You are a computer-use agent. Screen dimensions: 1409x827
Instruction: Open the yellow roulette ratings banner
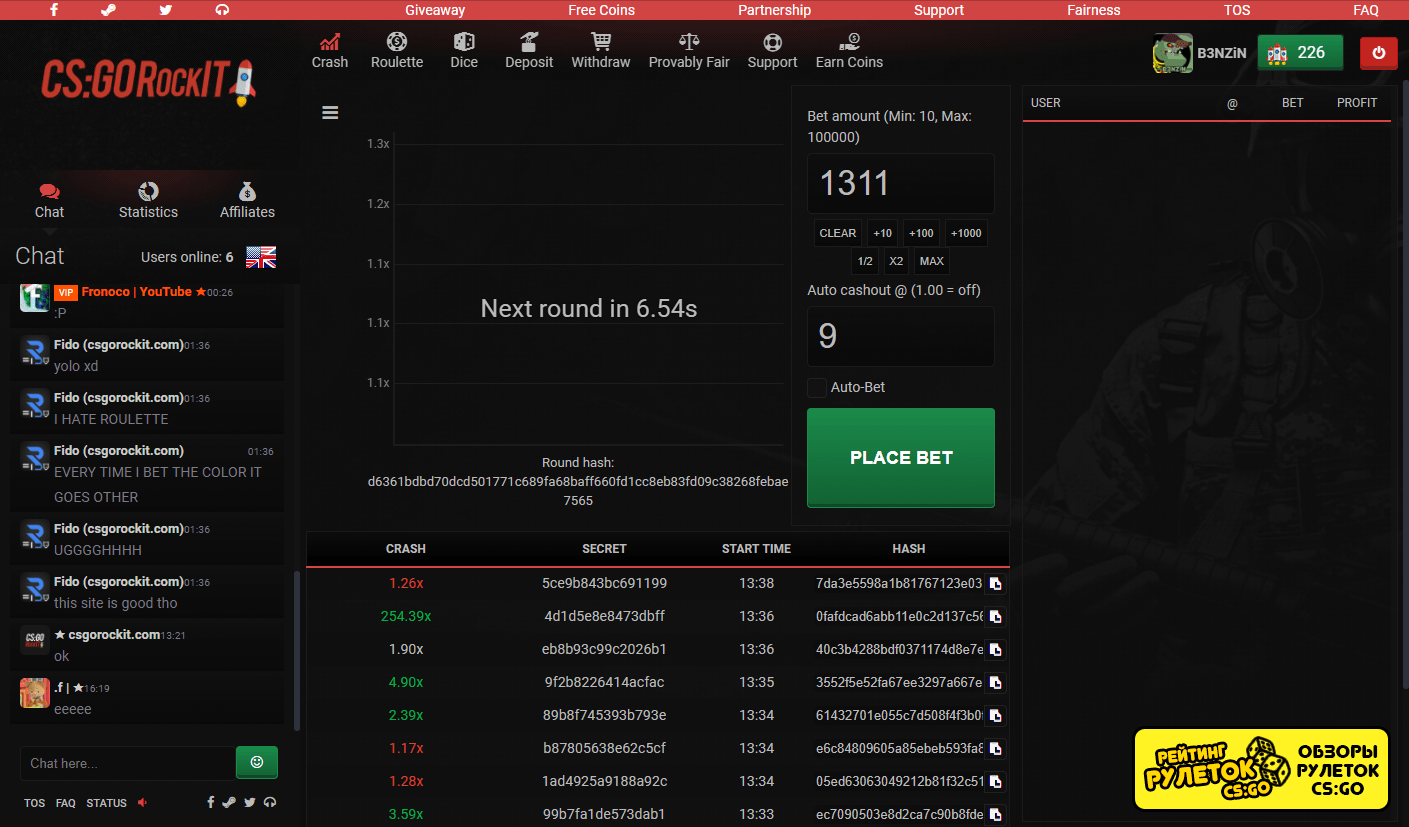click(x=1262, y=768)
